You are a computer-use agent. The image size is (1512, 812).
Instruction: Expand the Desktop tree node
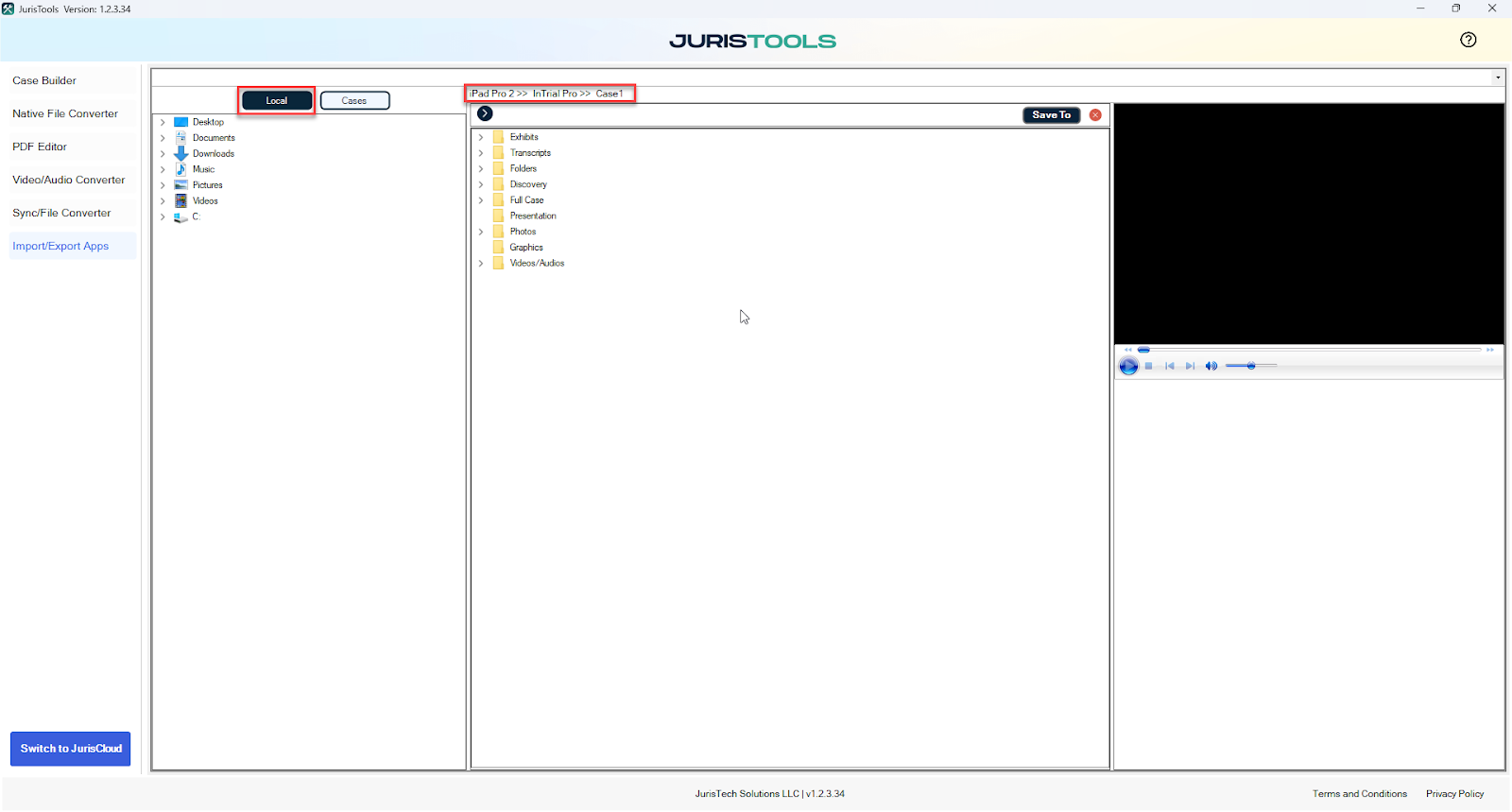163,122
